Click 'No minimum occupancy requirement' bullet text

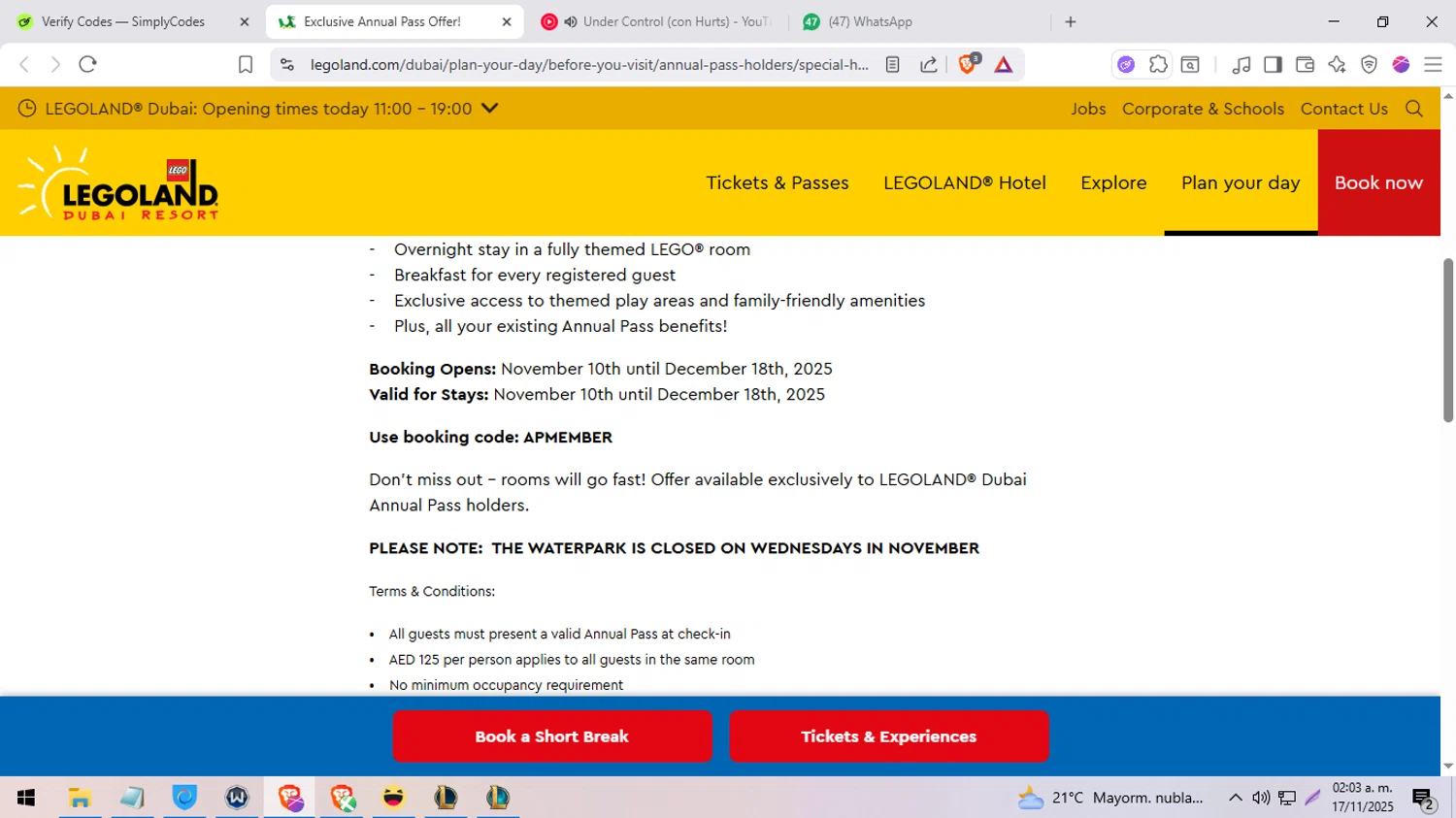[506, 685]
